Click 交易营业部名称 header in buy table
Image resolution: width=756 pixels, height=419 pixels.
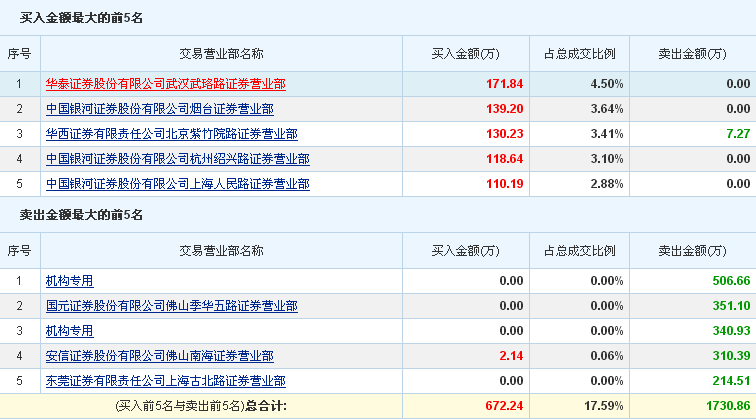click(221, 54)
